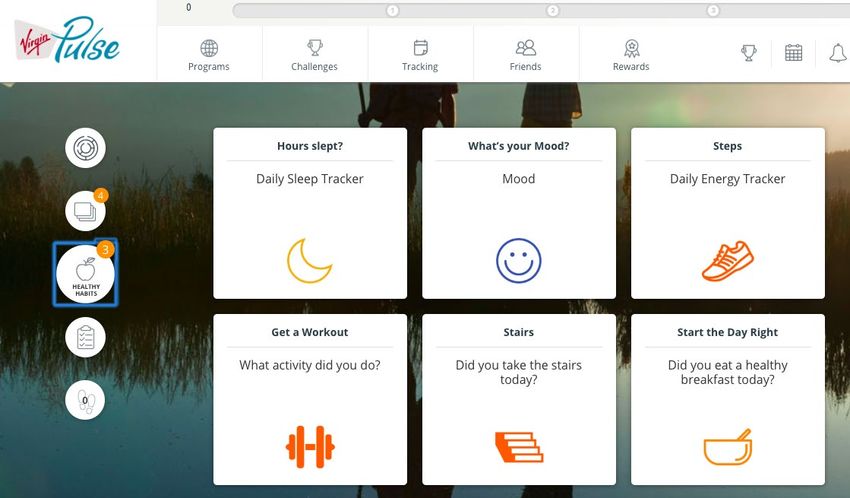Go to the Challenges menu
Viewport: 850px width, 498px height.
[x=314, y=55]
